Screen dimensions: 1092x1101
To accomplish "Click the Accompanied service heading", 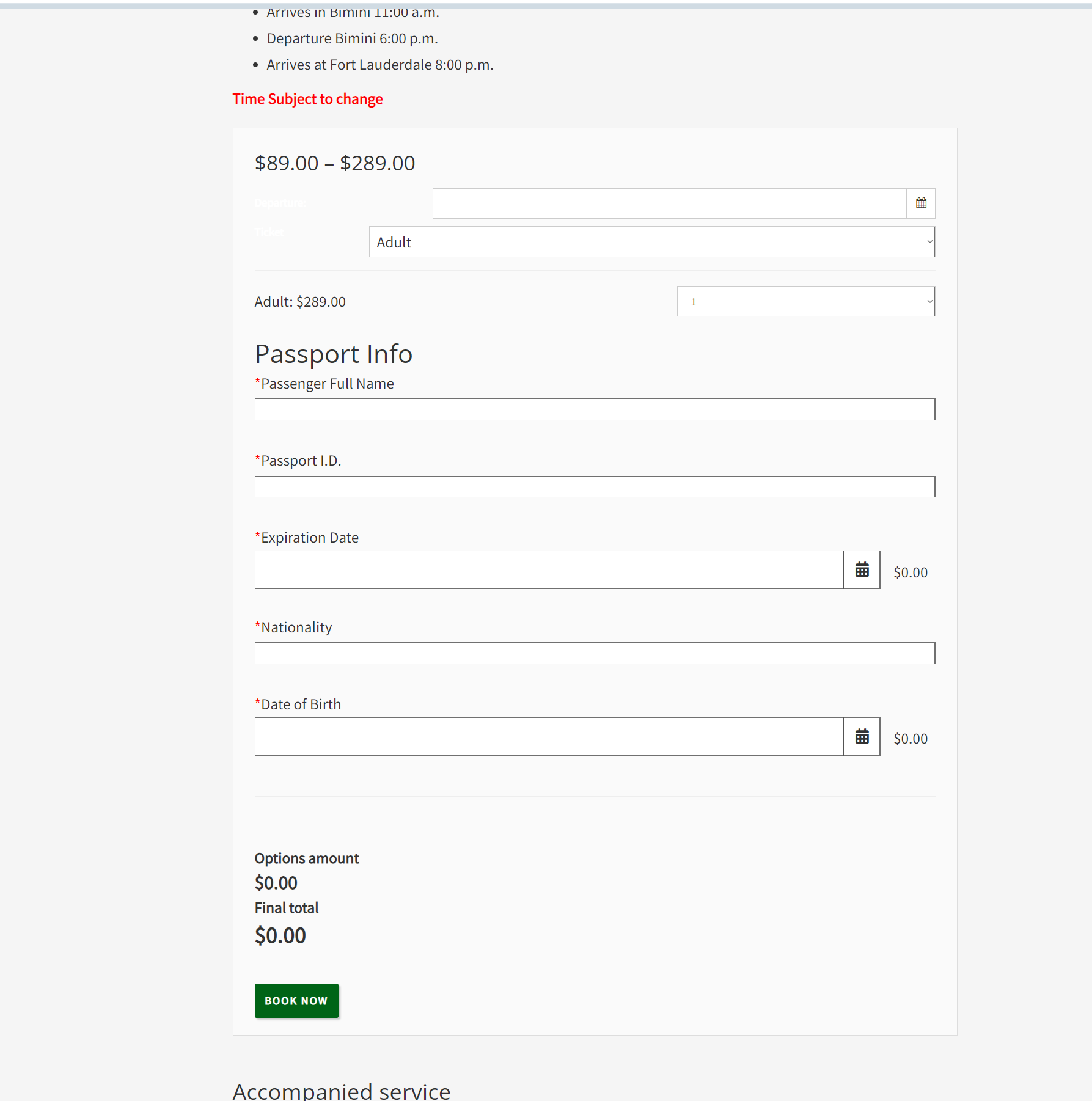I will 342,1091.
